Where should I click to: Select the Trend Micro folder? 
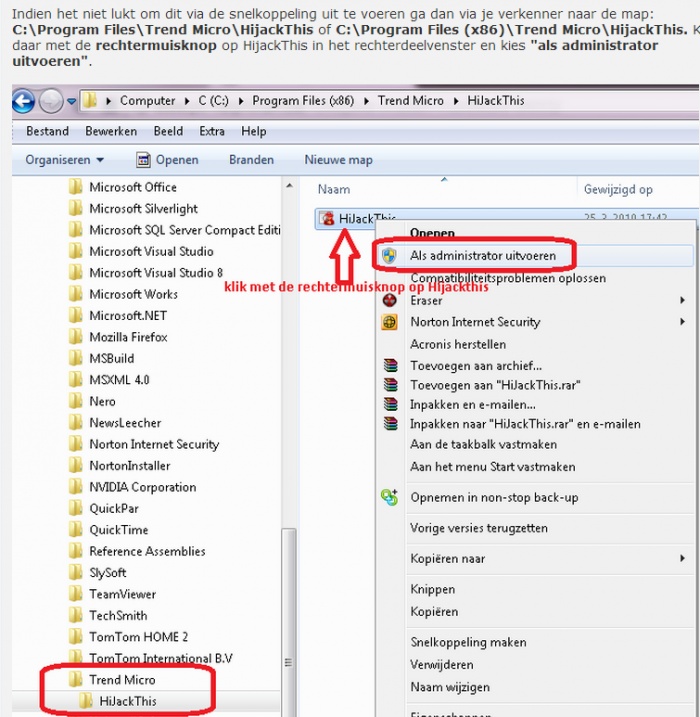[x=122, y=680]
